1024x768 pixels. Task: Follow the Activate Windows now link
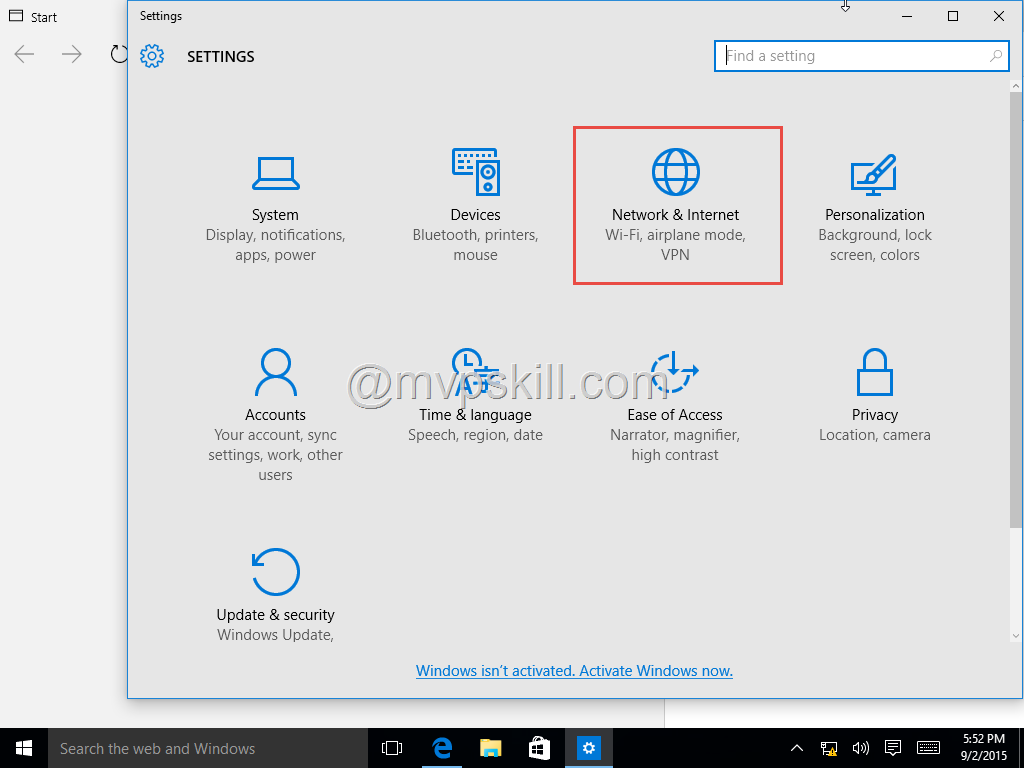[x=574, y=671]
